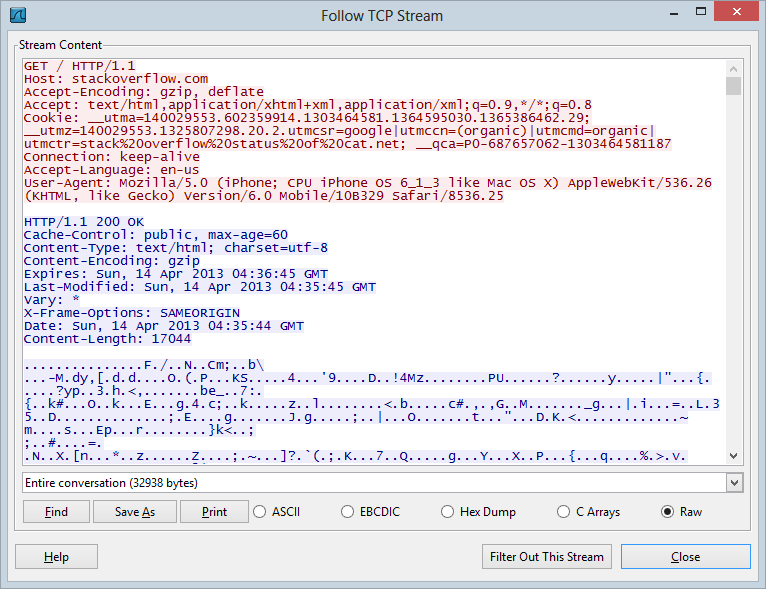Click Filter Out This Stream
This screenshot has width=766, height=589.
tap(547, 557)
